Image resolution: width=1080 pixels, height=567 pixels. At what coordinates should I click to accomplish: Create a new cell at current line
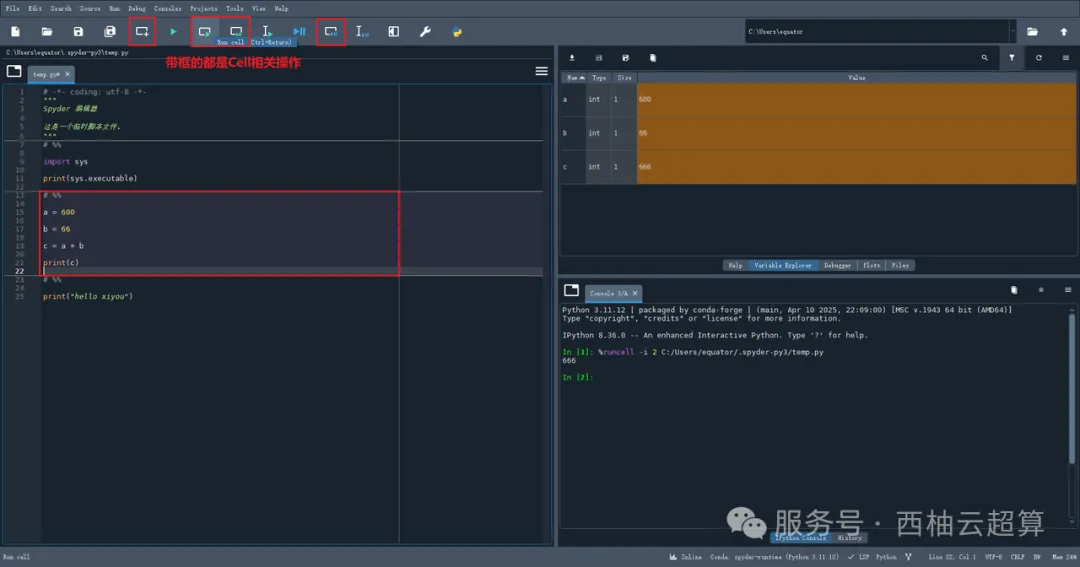[142, 32]
